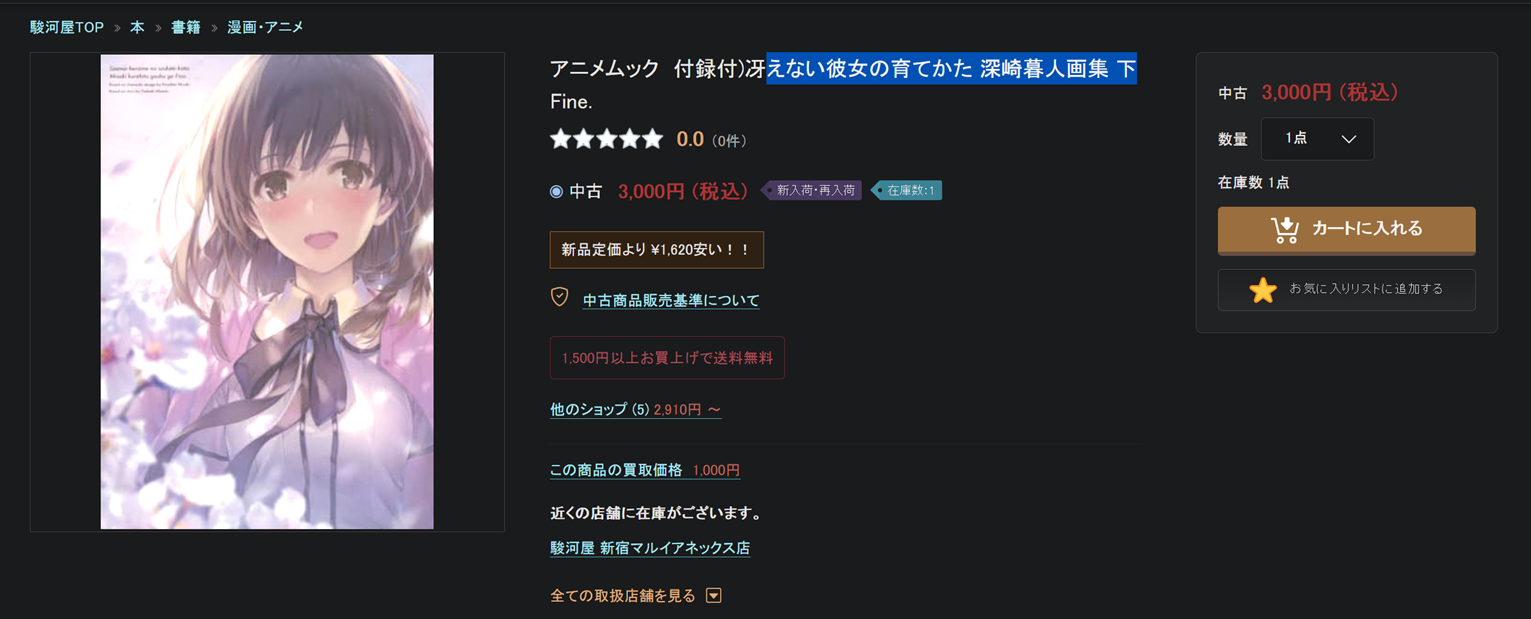Expand 全ての取扱店舗を見る store list
The height and width of the screenshot is (619, 1531).
(x=622, y=596)
